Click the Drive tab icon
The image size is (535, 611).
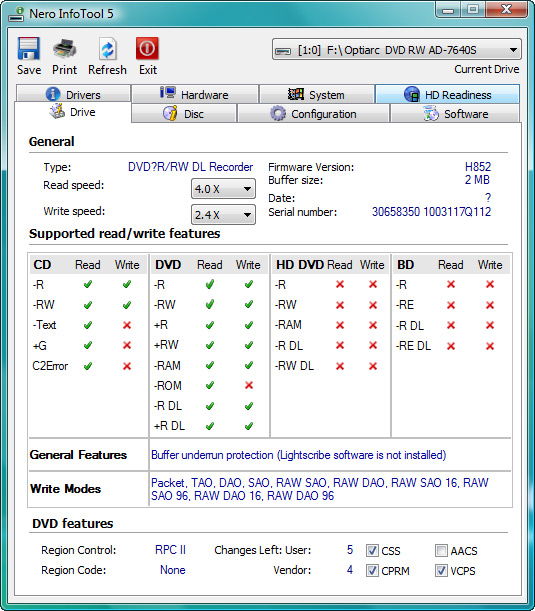coord(57,111)
